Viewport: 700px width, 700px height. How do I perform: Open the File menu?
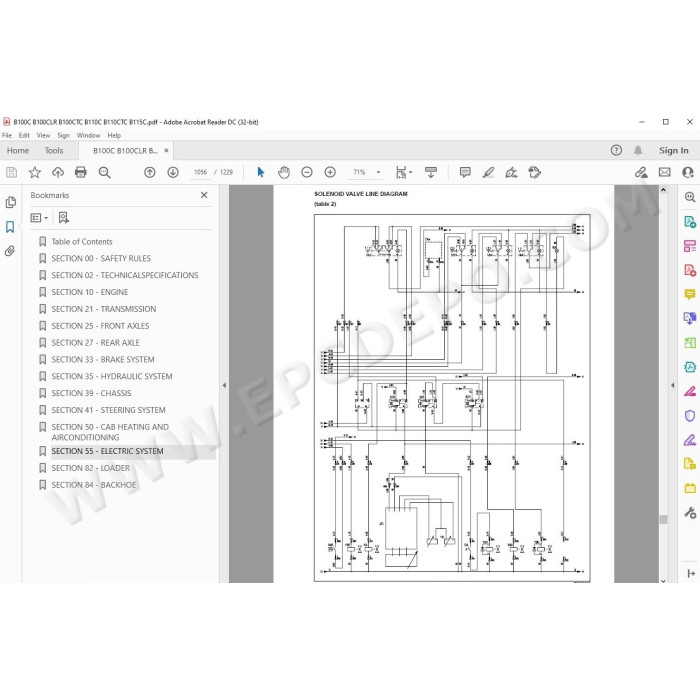(x=7, y=135)
